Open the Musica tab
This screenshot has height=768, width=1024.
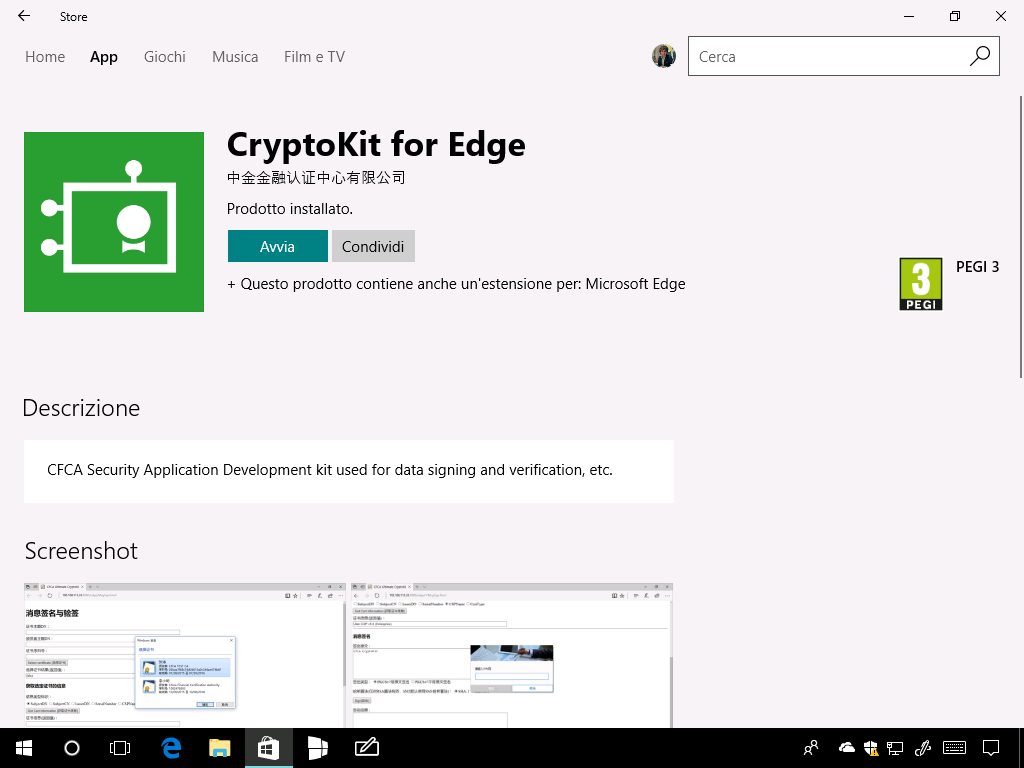pos(235,57)
